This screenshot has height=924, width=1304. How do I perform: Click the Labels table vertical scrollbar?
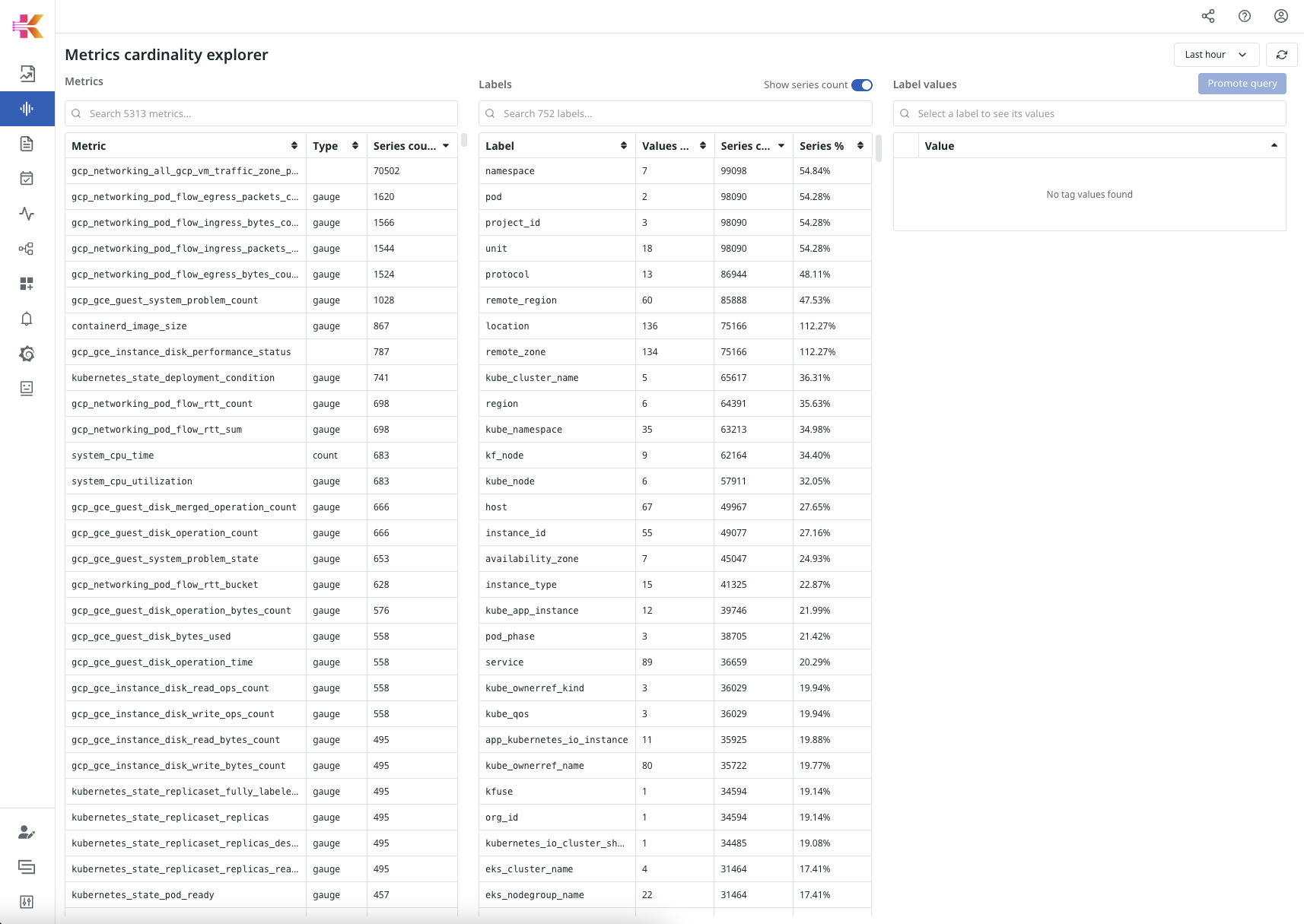(878, 148)
